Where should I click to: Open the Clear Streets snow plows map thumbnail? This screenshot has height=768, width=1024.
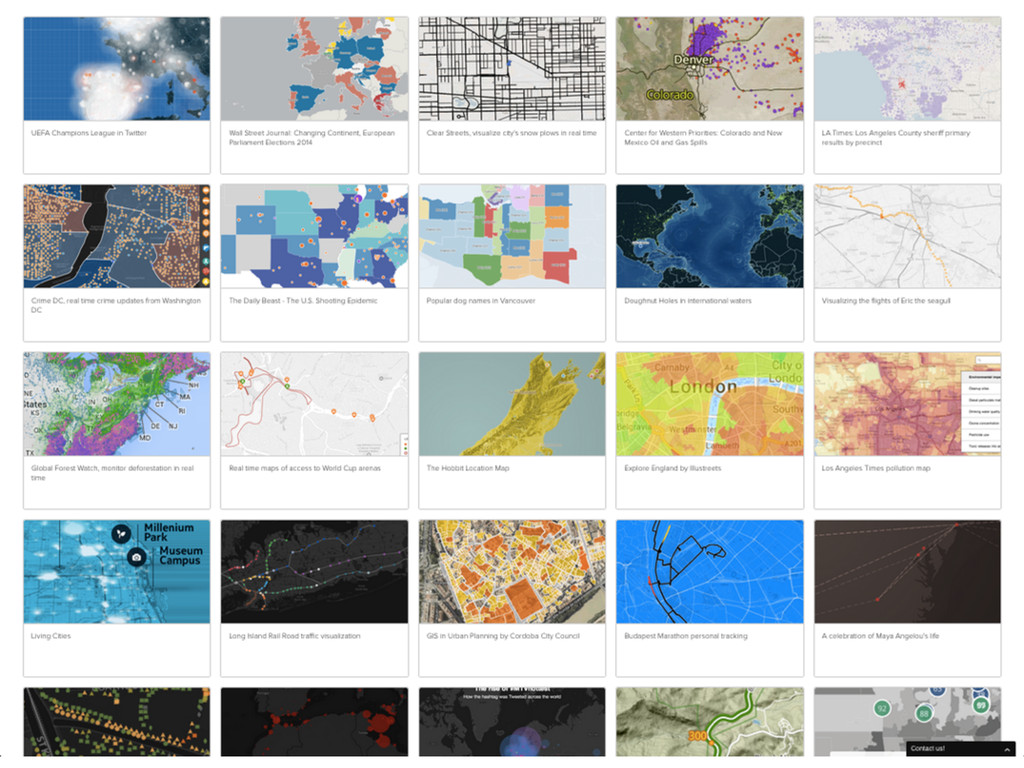pos(512,69)
